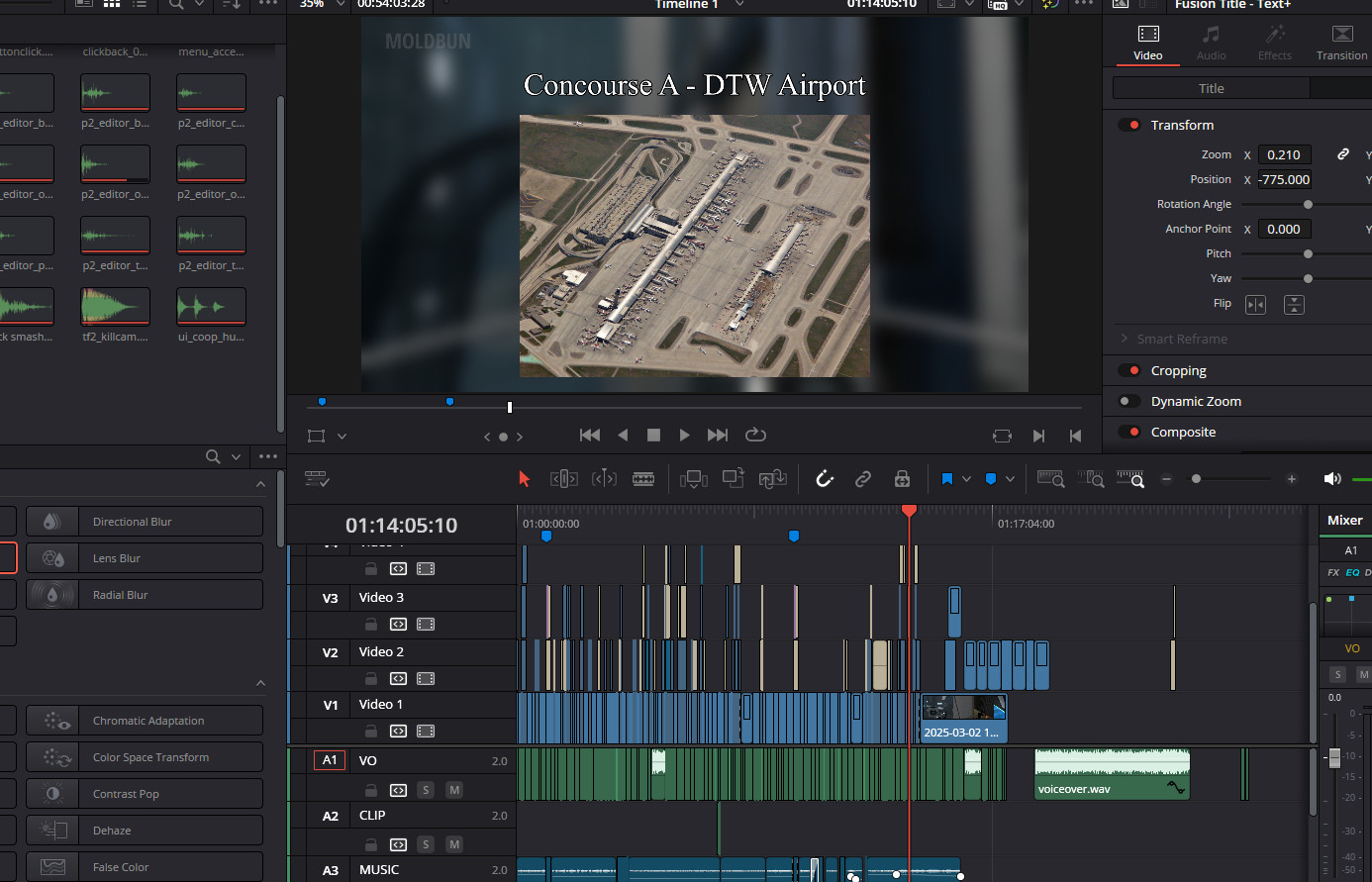
Task: Select the Title sub-tab in inspector
Action: click(x=1212, y=88)
